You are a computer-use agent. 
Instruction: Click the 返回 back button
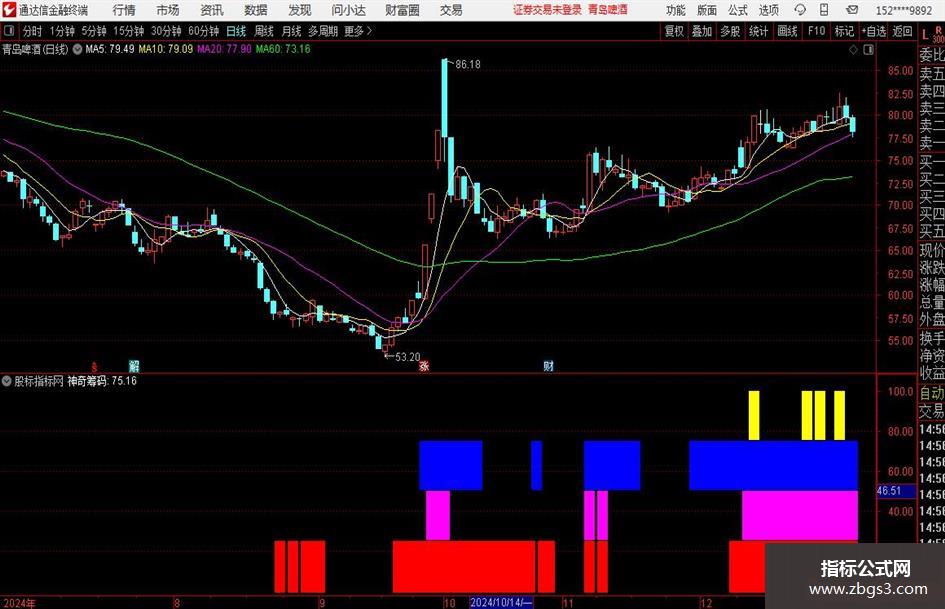[902, 31]
